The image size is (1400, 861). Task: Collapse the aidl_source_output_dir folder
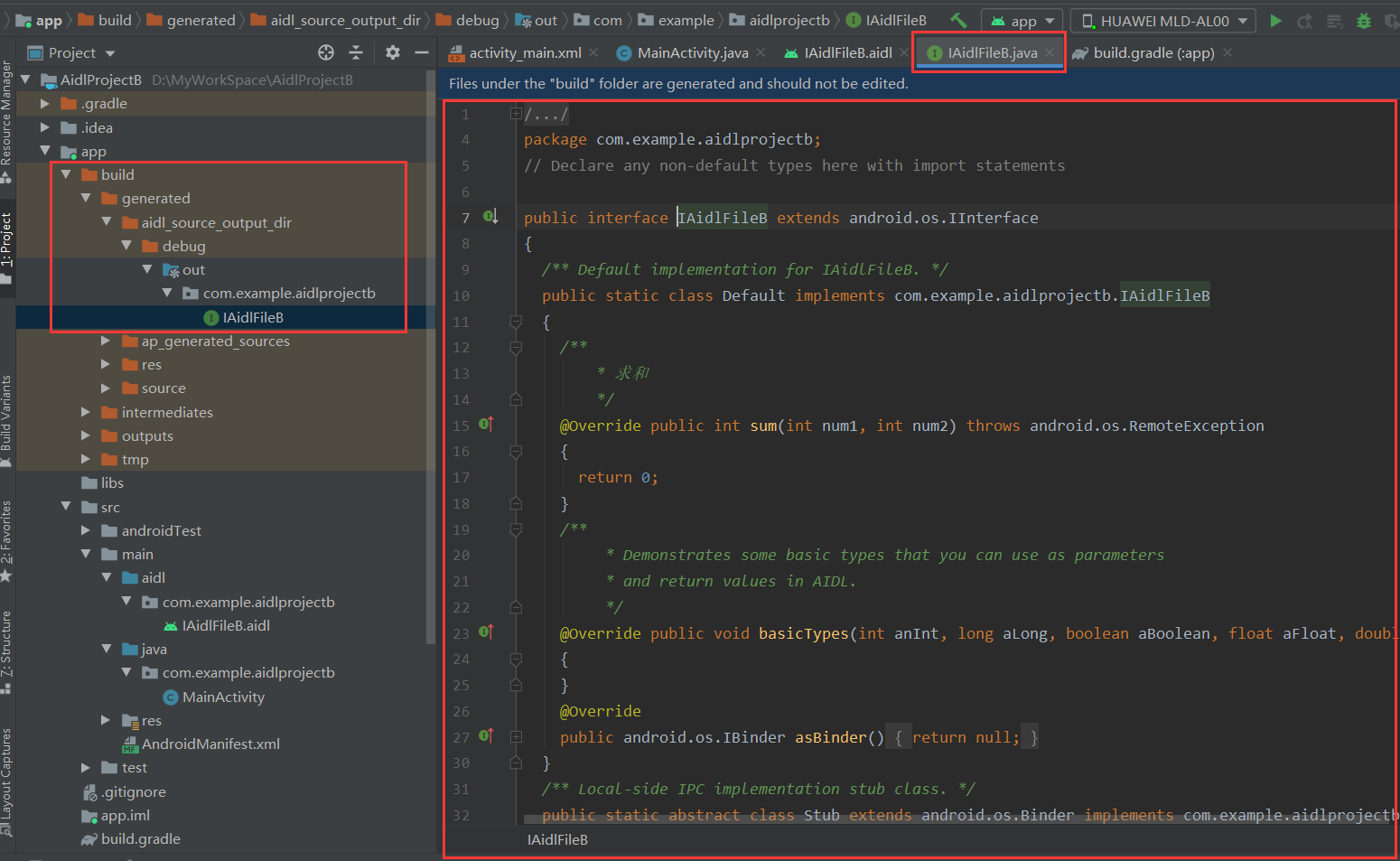(107, 222)
